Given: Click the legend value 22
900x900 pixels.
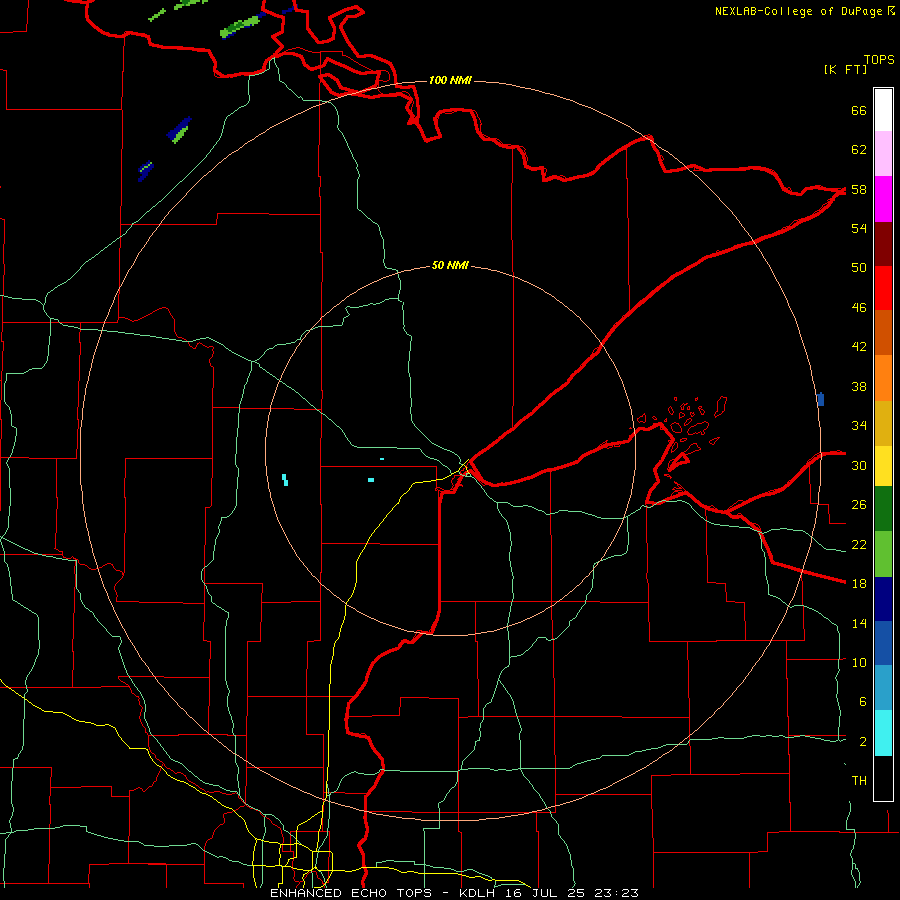Looking at the screenshot, I should click(859, 544).
